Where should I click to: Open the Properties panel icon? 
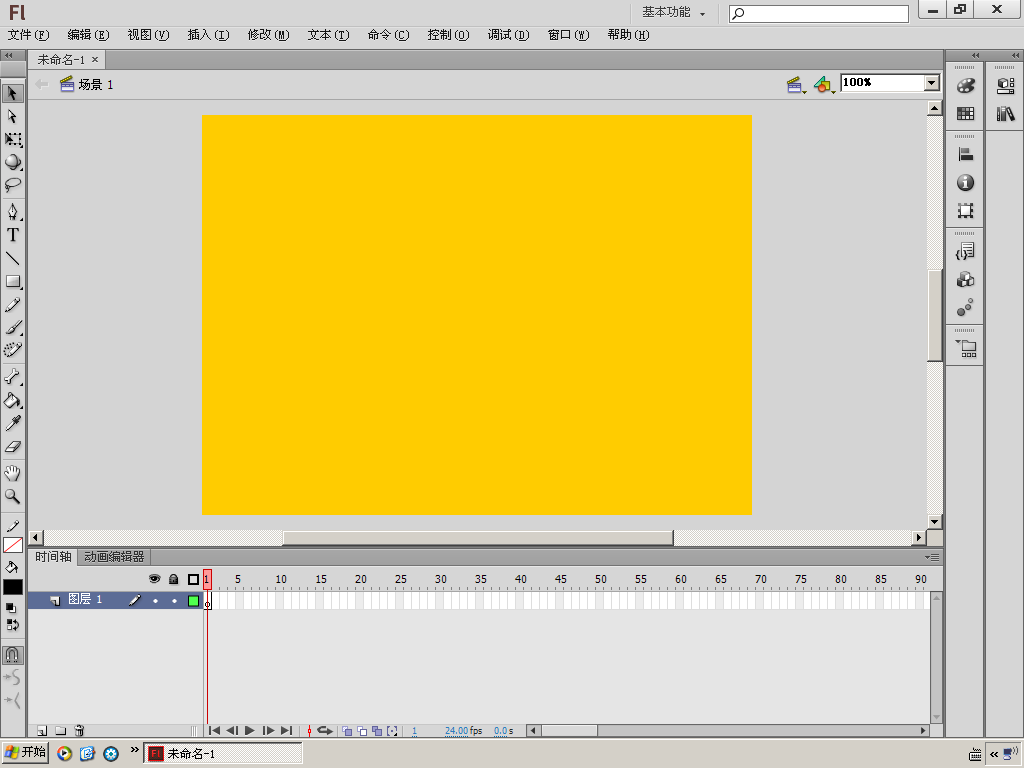[x=1006, y=86]
